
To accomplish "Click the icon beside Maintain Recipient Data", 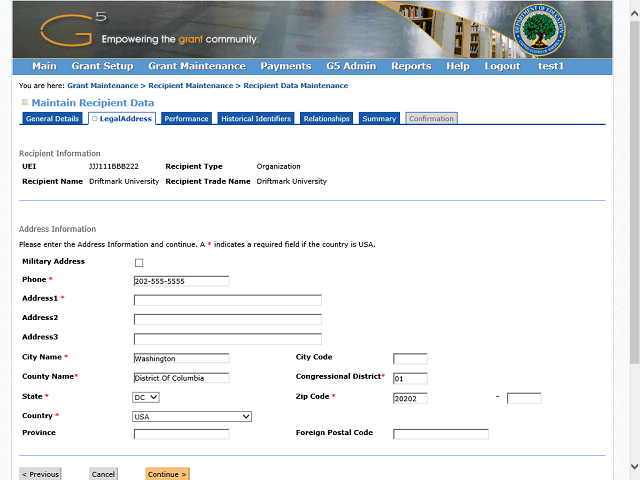I will pos(24,102).
